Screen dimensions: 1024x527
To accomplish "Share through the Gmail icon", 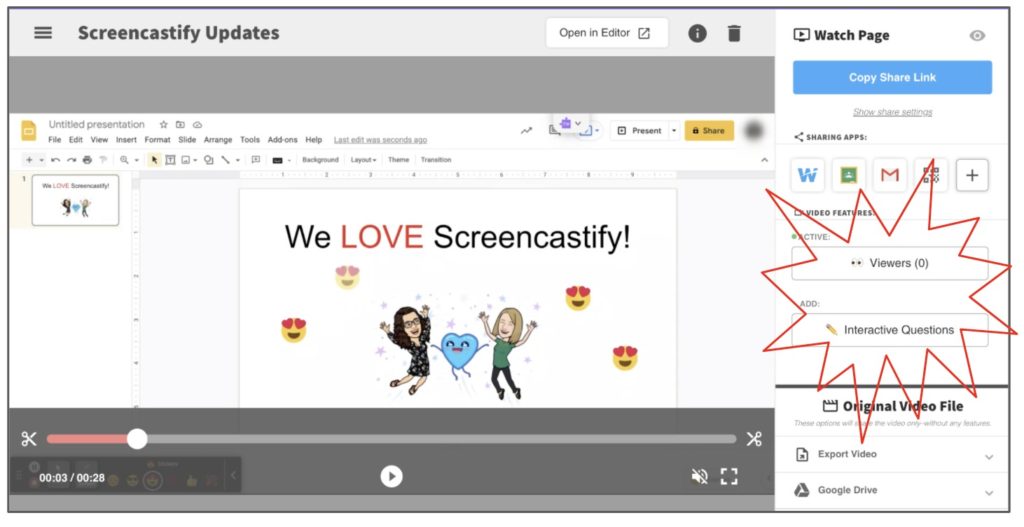I will (889, 175).
